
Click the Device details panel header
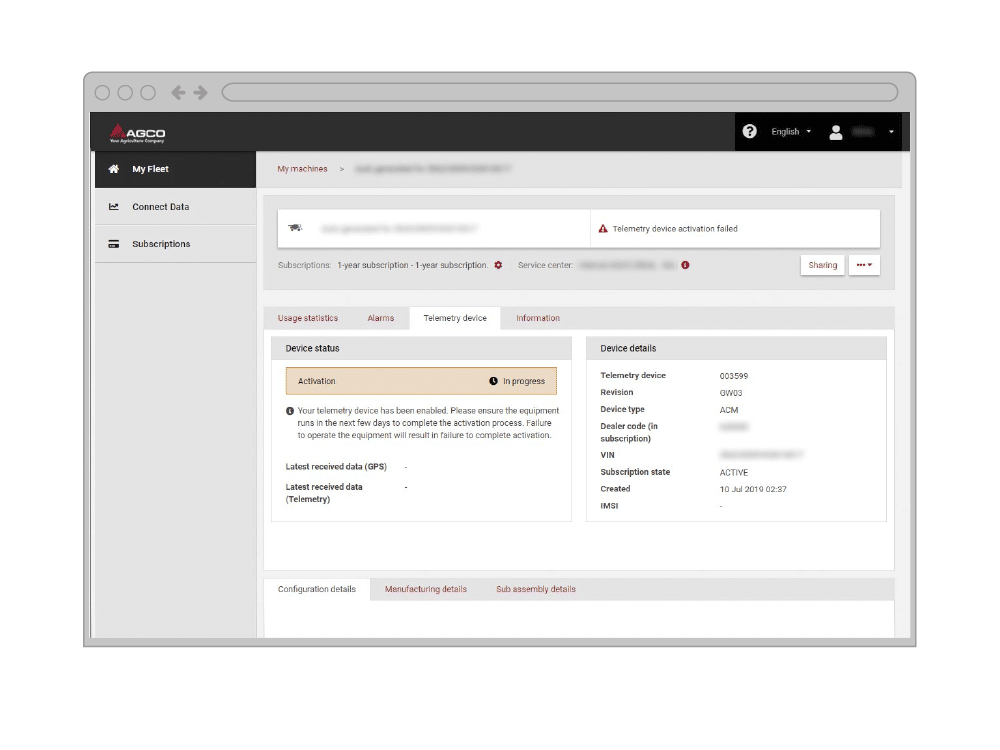(x=736, y=348)
